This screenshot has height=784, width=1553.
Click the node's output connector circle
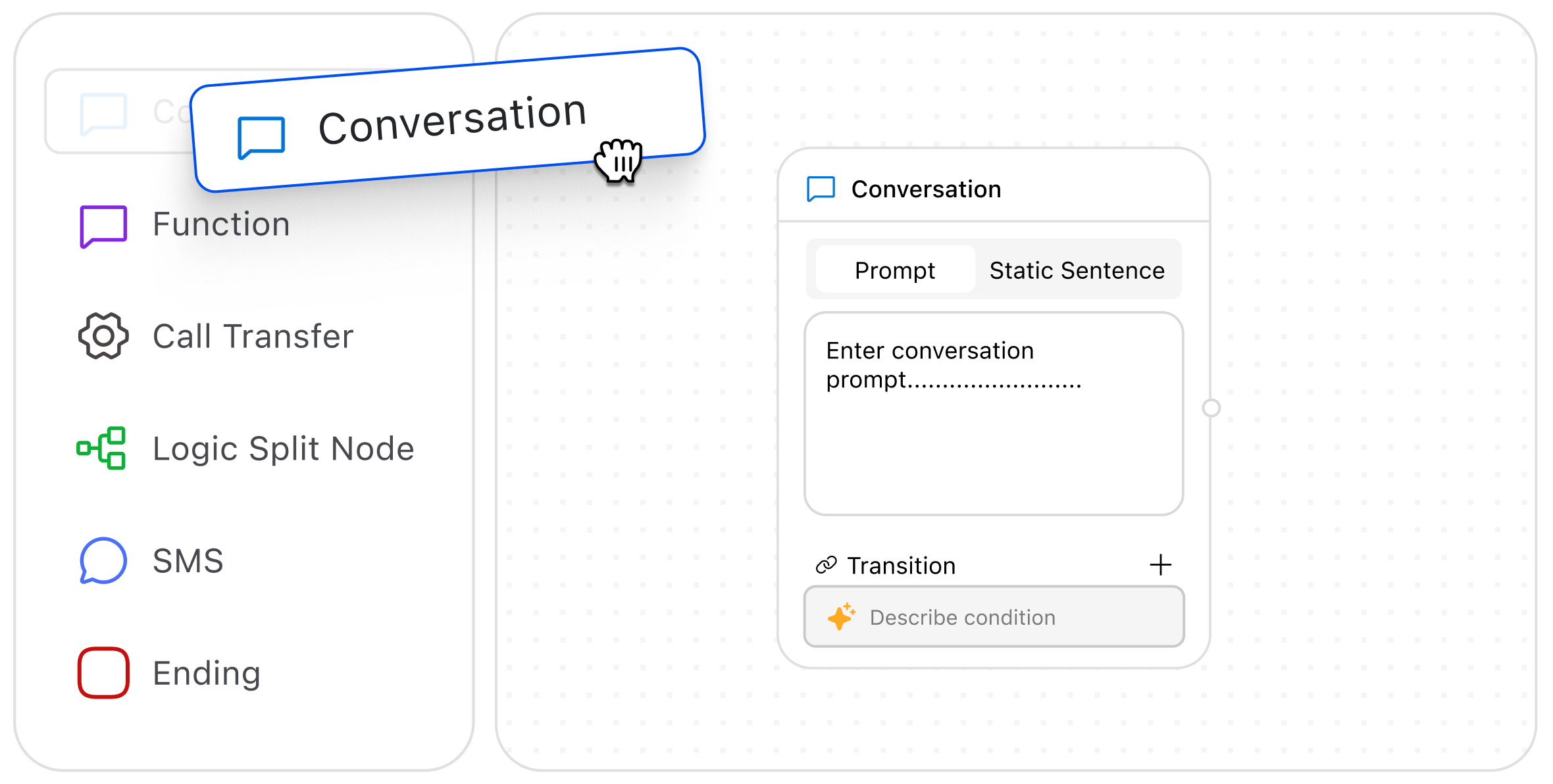1211,408
